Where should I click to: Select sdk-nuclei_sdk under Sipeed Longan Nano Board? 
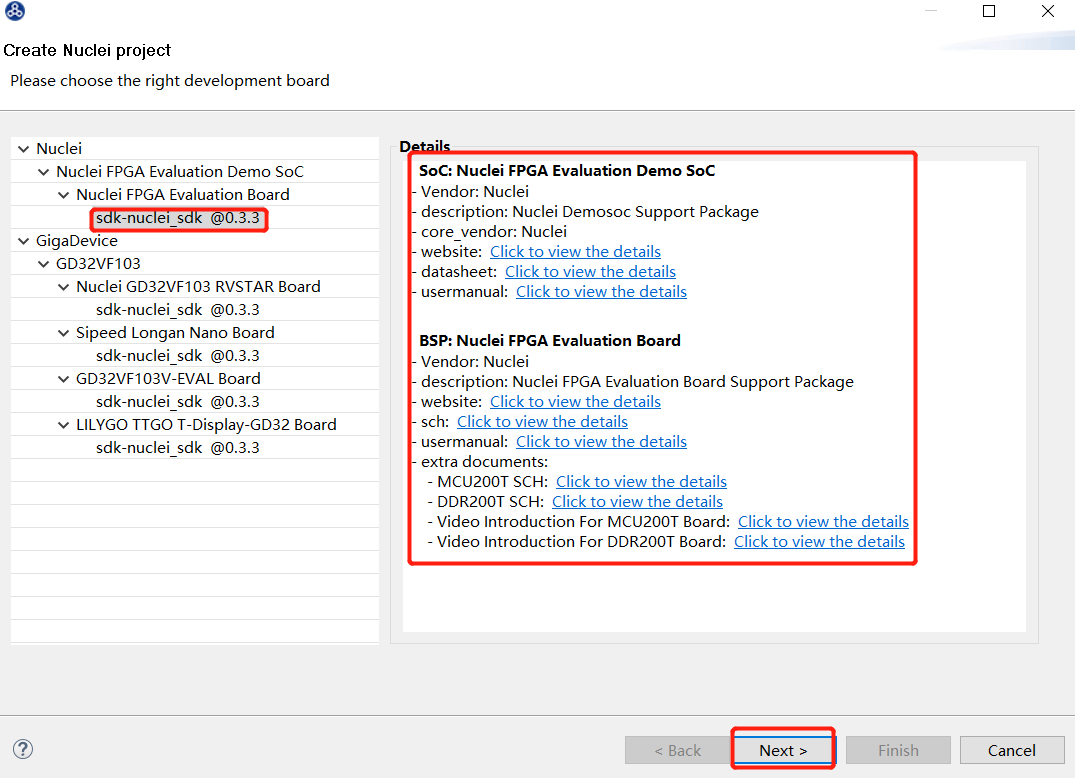(x=178, y=356)
